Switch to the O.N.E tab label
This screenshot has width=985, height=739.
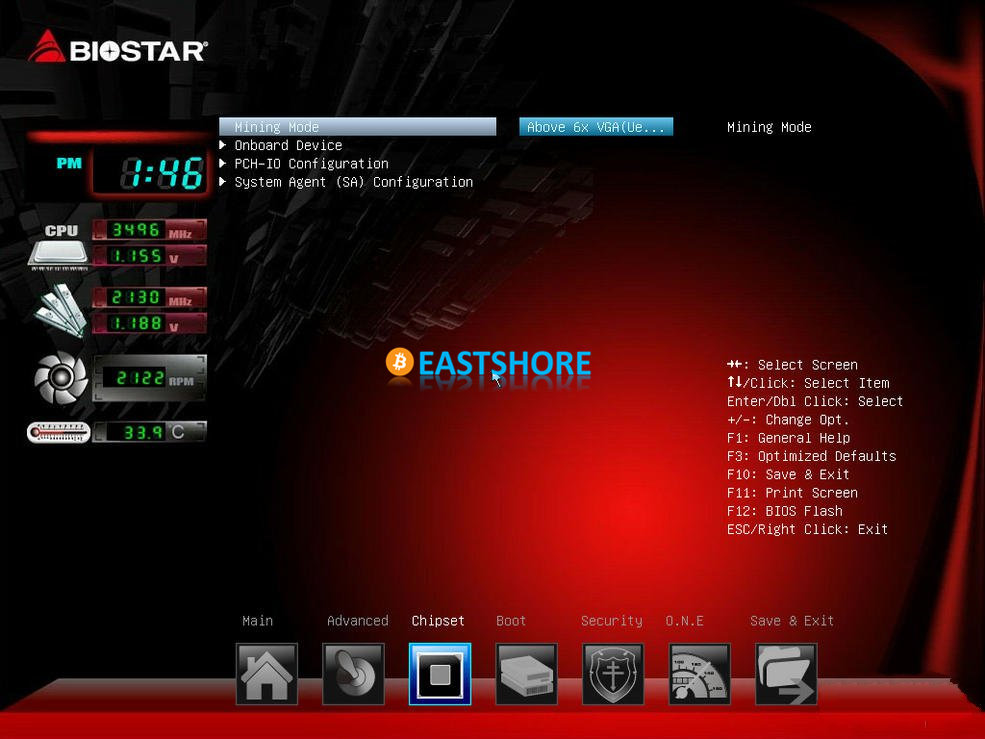coord(684,621)
